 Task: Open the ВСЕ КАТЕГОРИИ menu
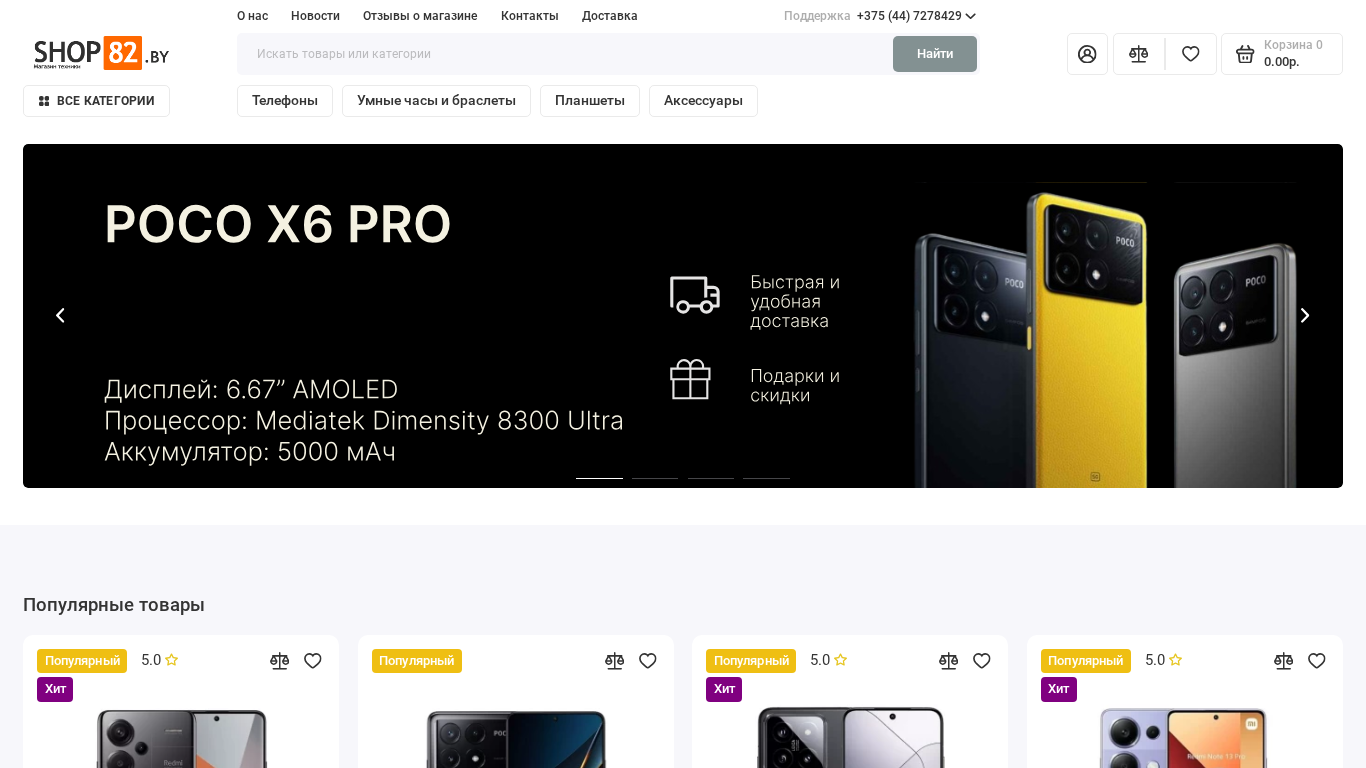click(x=96, y=101)
